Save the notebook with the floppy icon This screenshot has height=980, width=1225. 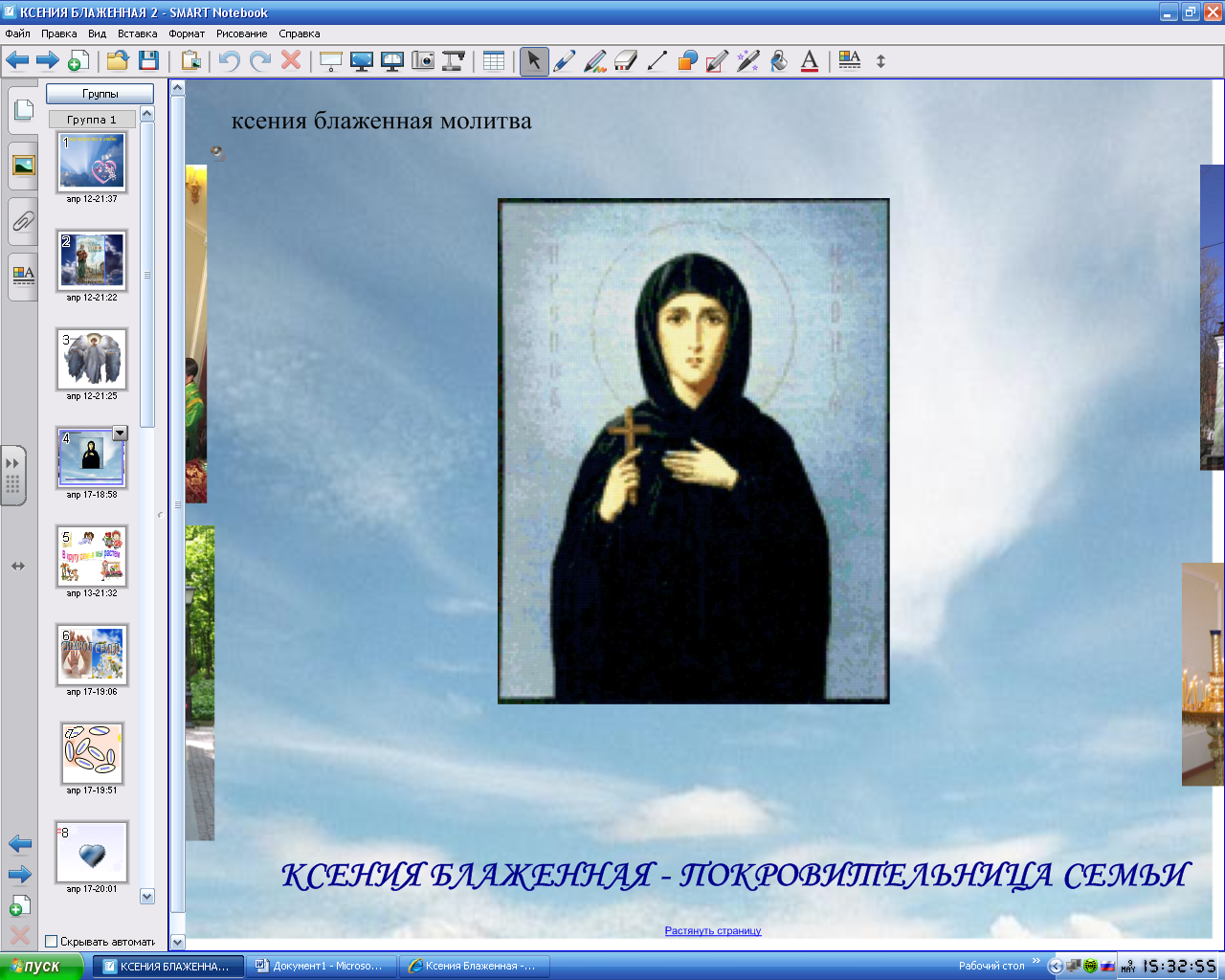(148, 61)
